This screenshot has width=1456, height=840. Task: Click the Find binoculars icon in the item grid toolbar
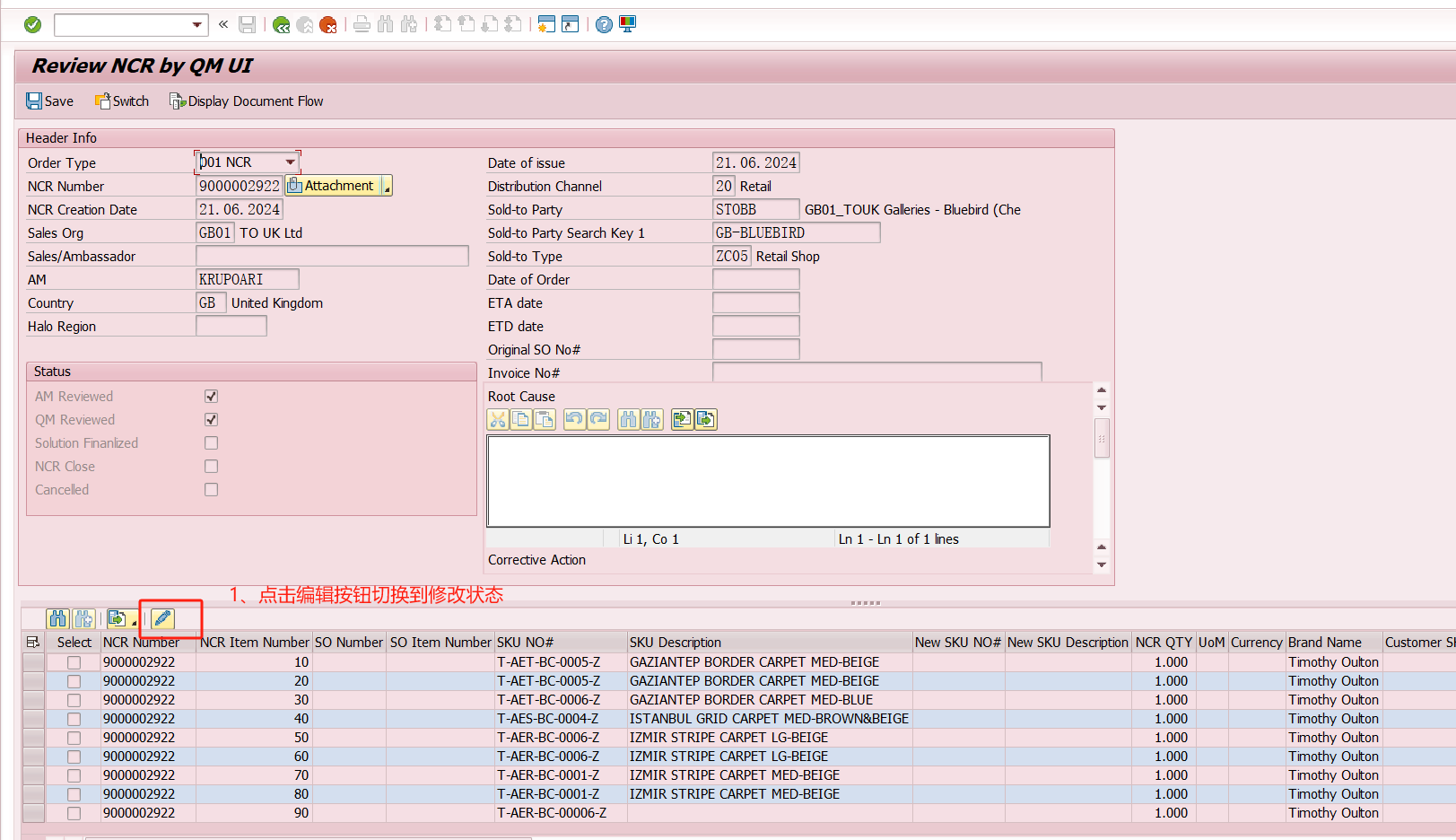pos(58,618)
